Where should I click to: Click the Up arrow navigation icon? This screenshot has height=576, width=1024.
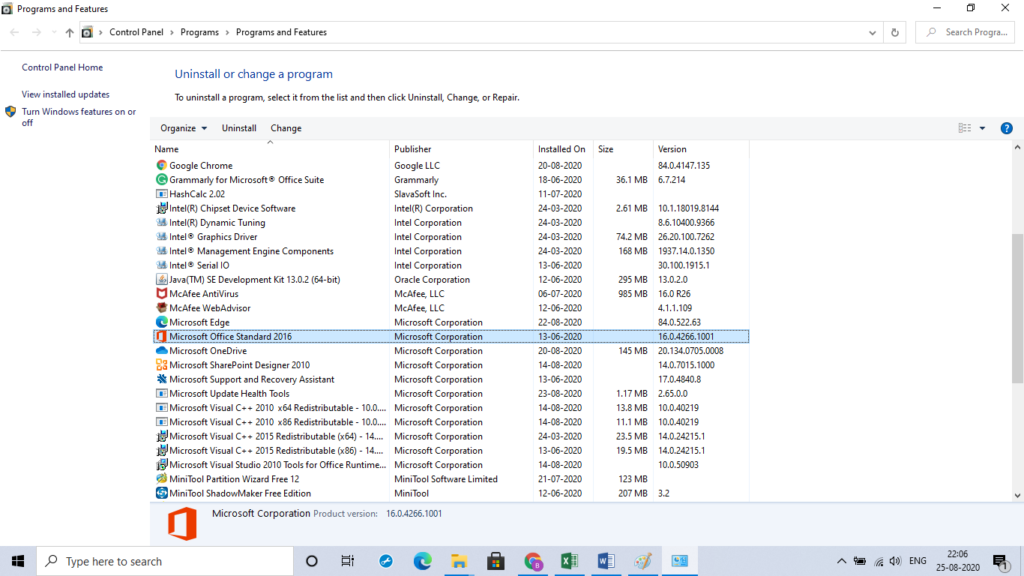click(x=69, y=32)
